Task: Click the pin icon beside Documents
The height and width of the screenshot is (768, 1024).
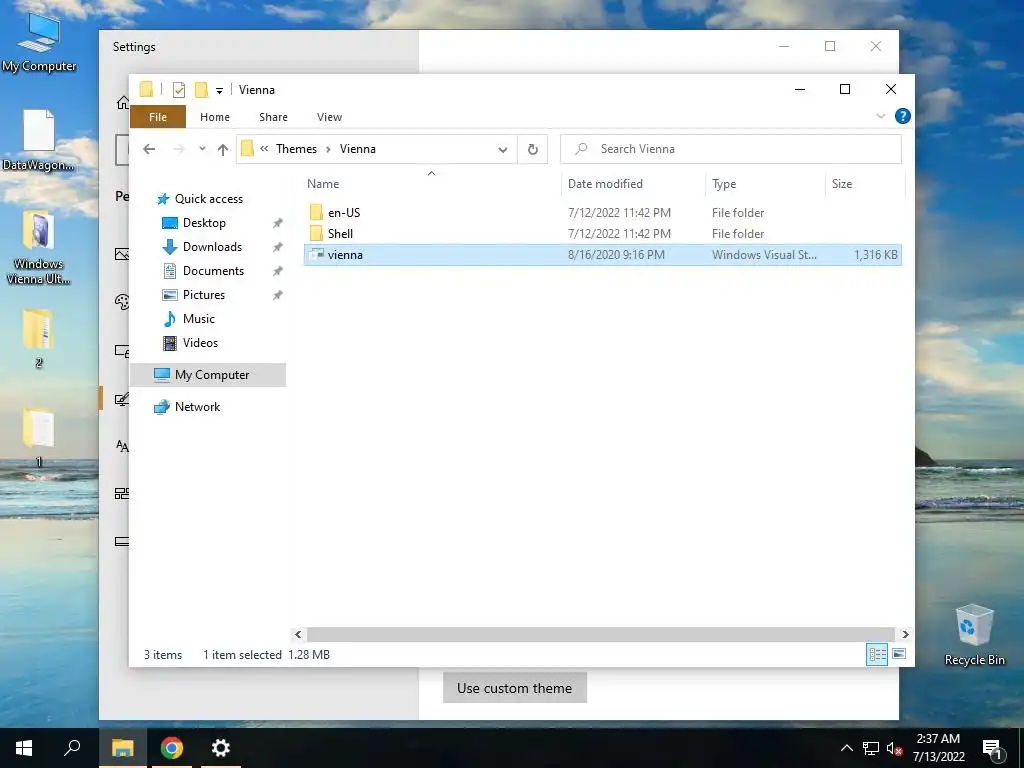Action: pyautogui.click(x=278, y=271)
